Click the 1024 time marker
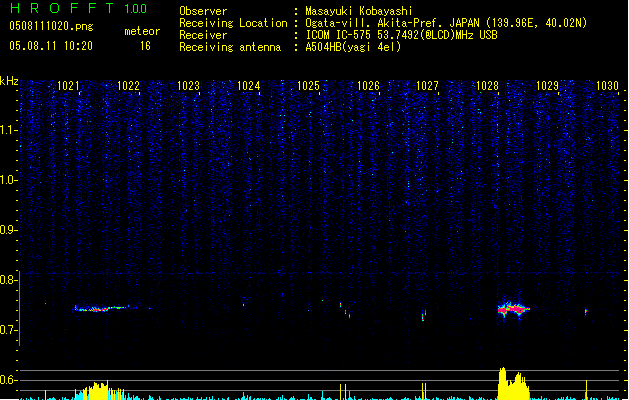Viewport: 629px width, 400px height. pos(248,85)
